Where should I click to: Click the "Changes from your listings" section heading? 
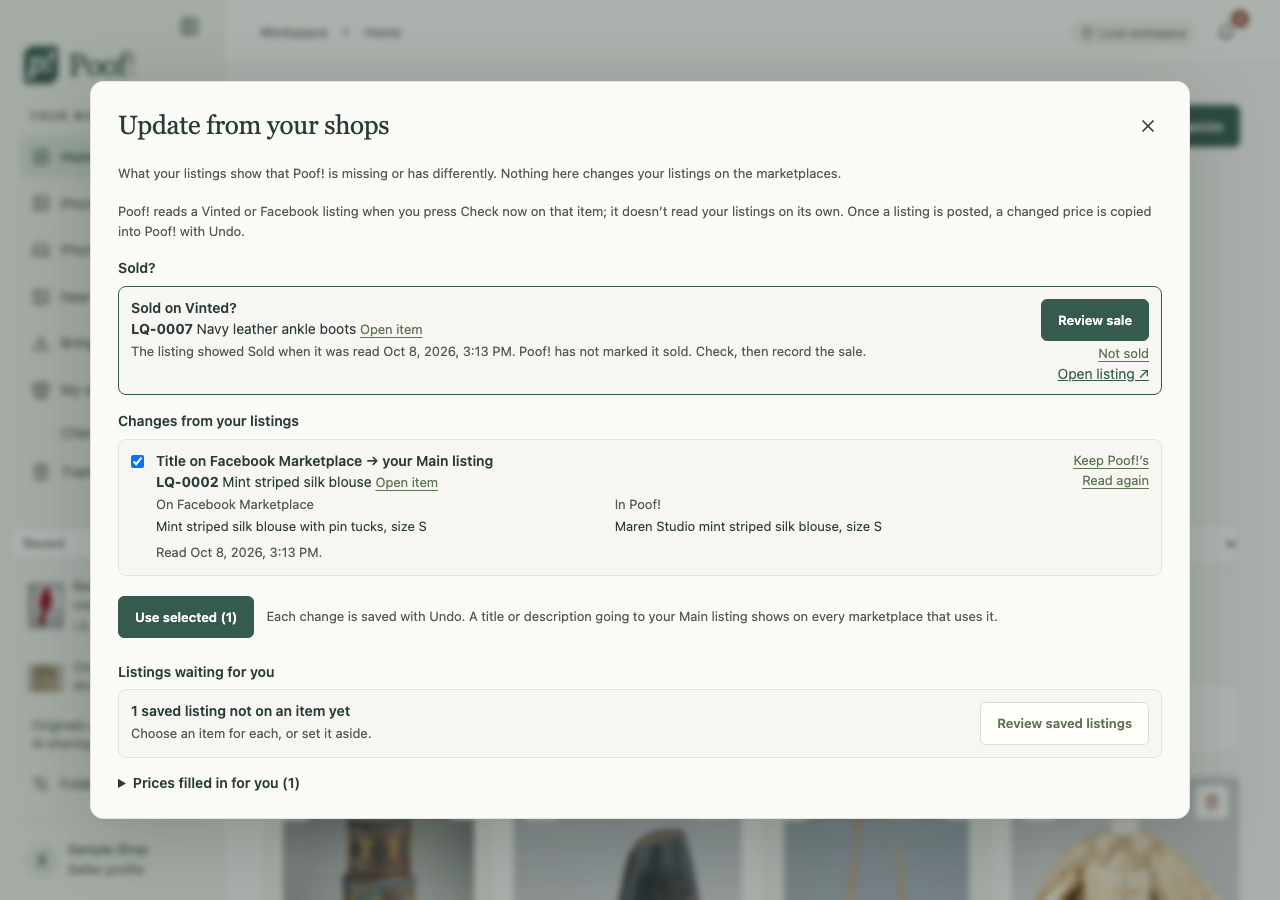pyautogui.click(x=208, y=421)
